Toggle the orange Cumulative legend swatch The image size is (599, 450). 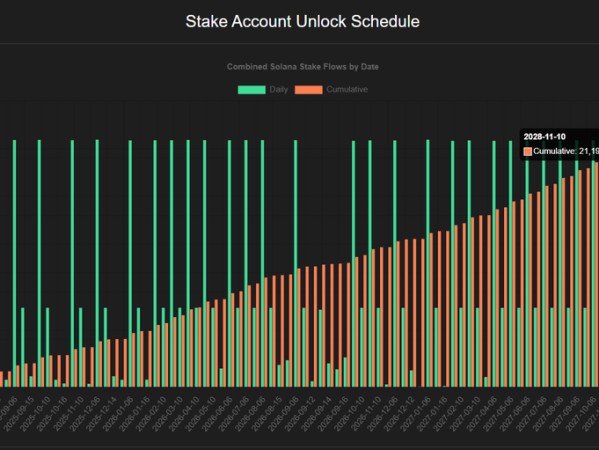pyautogui.click(x=309, y=90)
